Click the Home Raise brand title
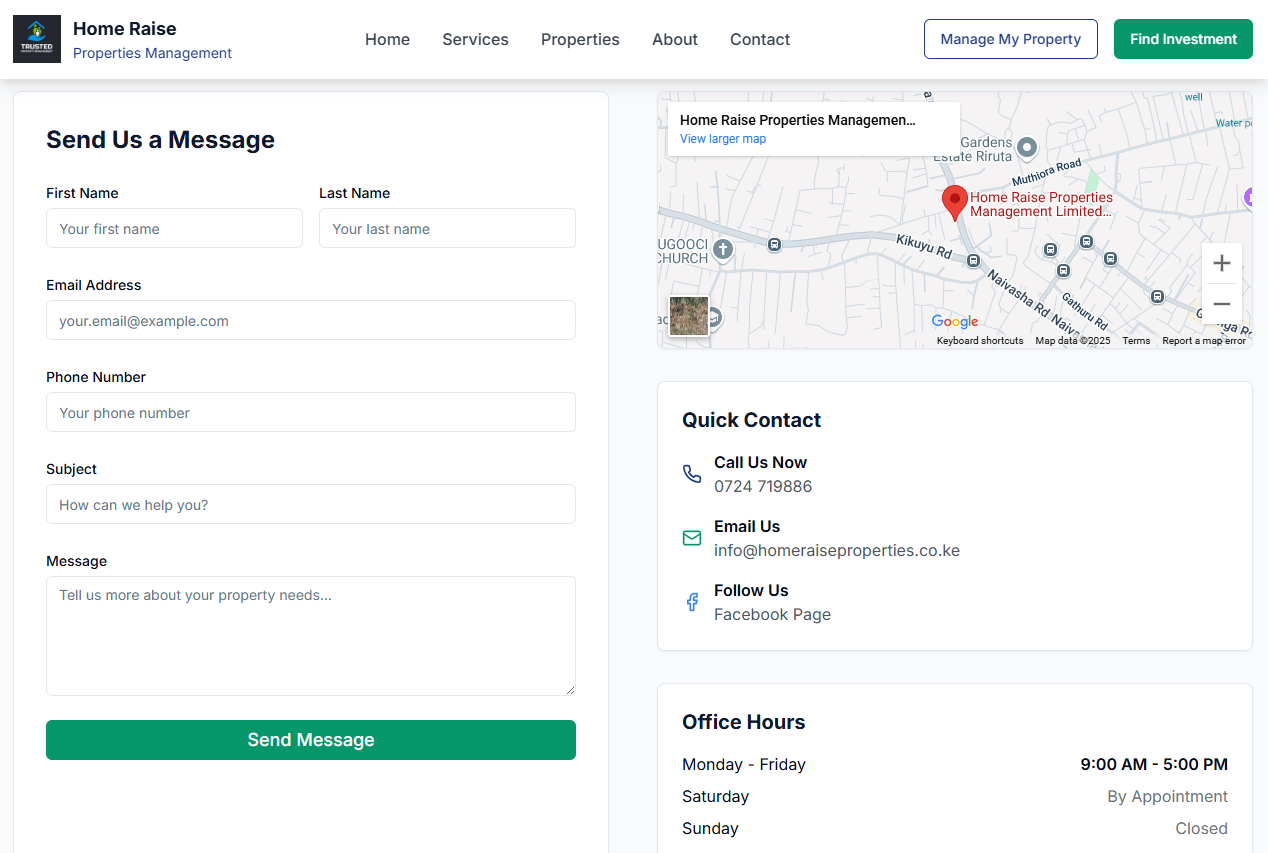Image resolution: width=1268 pixels, height=853 pixels. click(x=125, y=29)
